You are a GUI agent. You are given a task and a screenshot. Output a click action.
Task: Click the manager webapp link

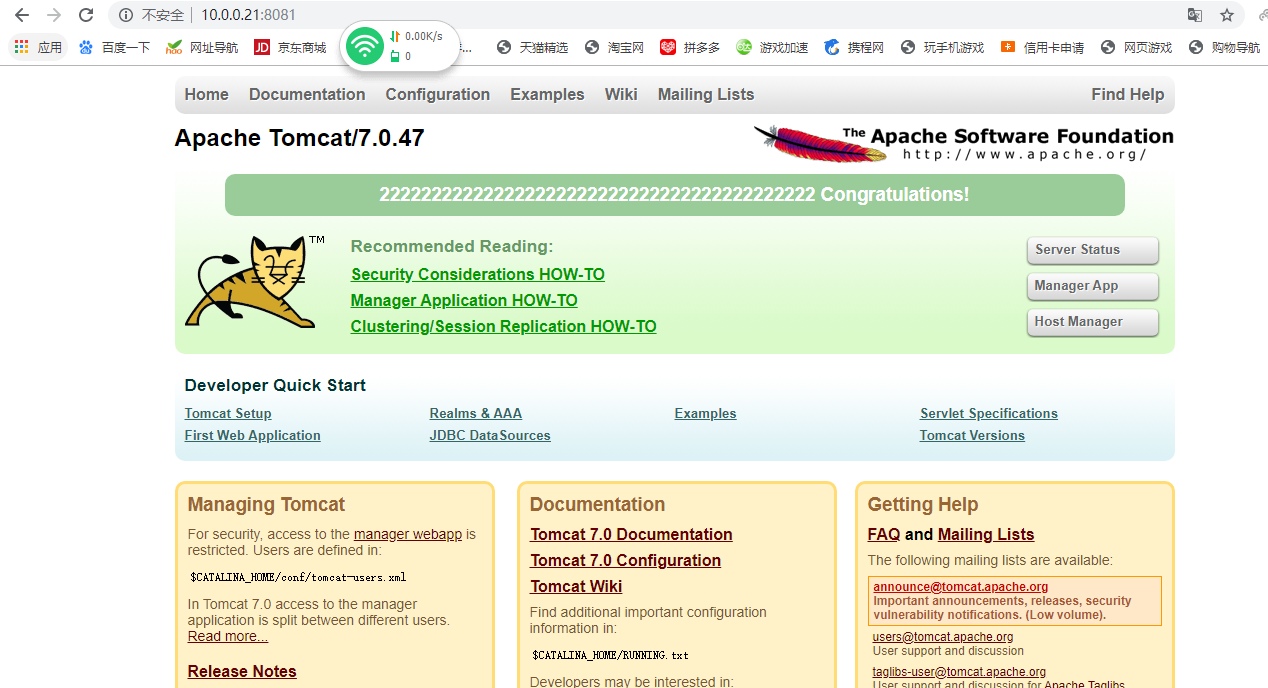point(408,534)
